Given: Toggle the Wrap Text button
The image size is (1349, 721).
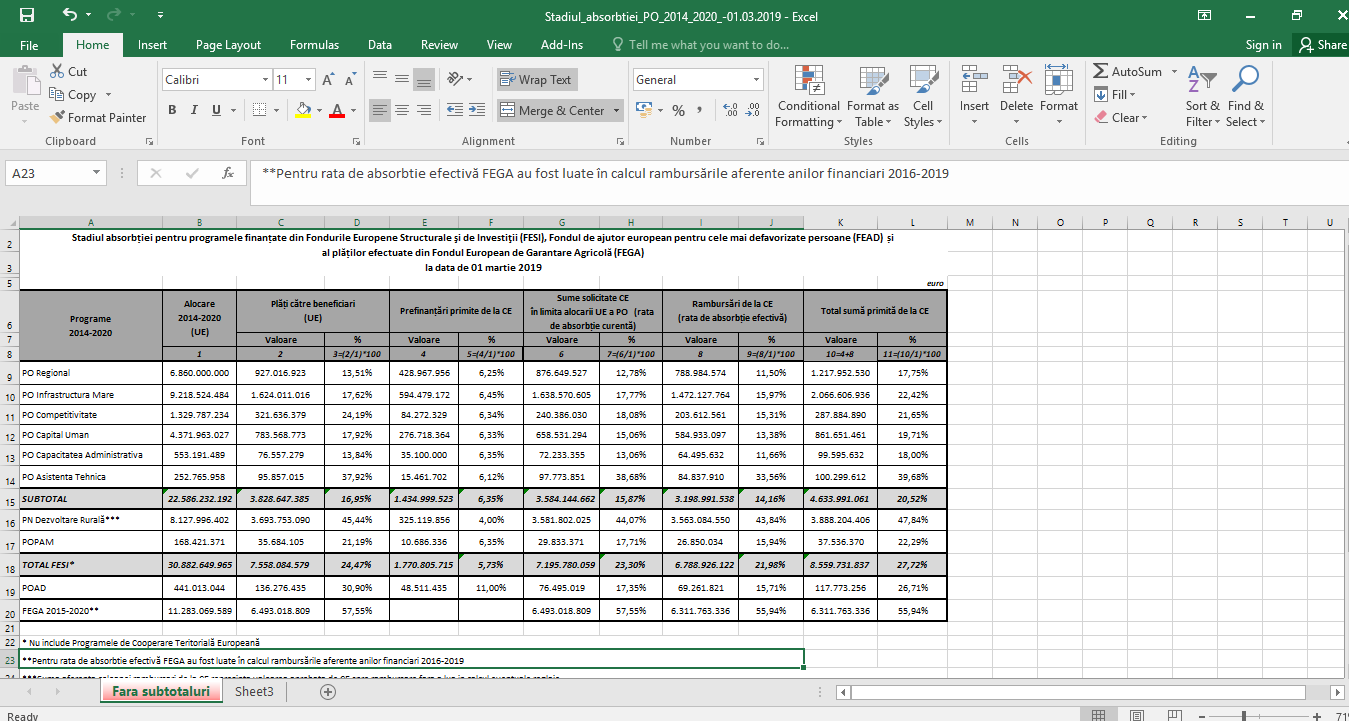Looking at the screenshot, I should [537, 80].
